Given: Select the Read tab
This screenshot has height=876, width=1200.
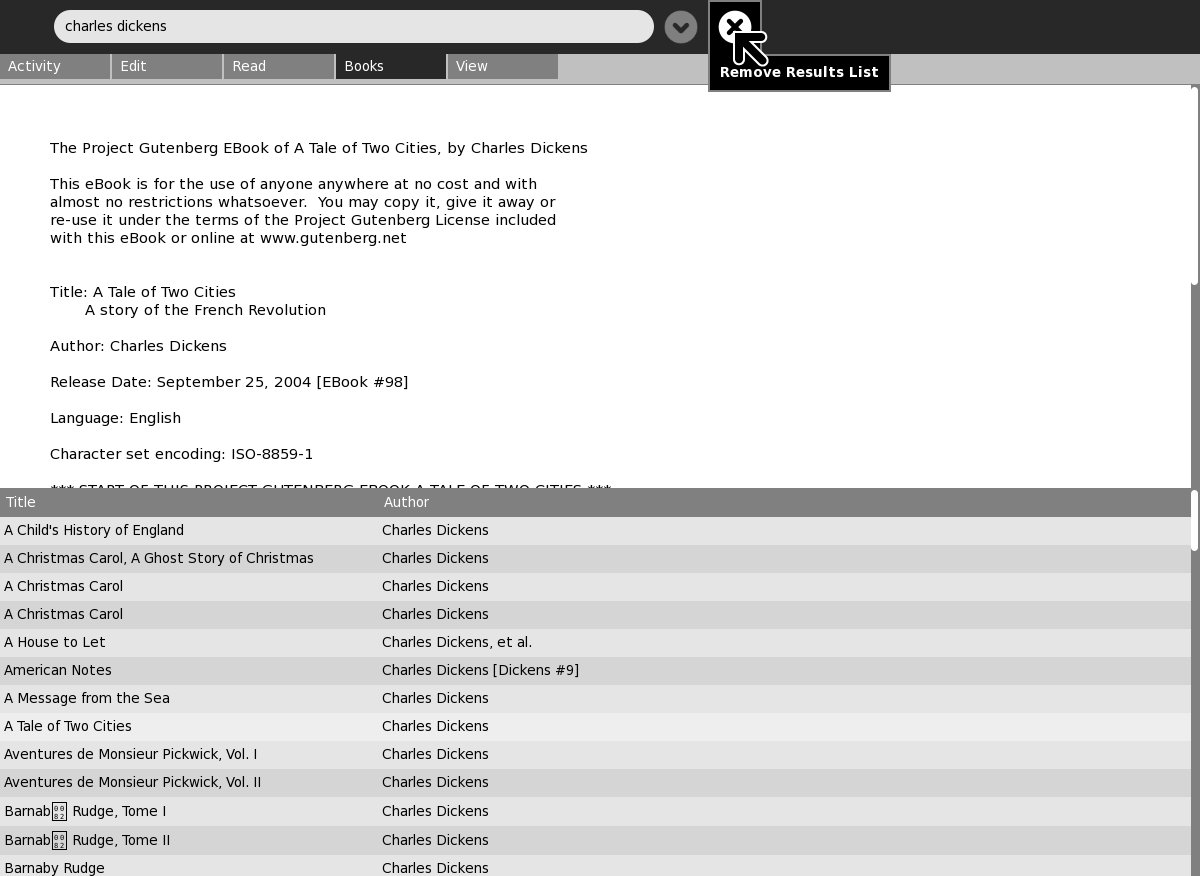Looking at the screenshot, I should (279, 66).
